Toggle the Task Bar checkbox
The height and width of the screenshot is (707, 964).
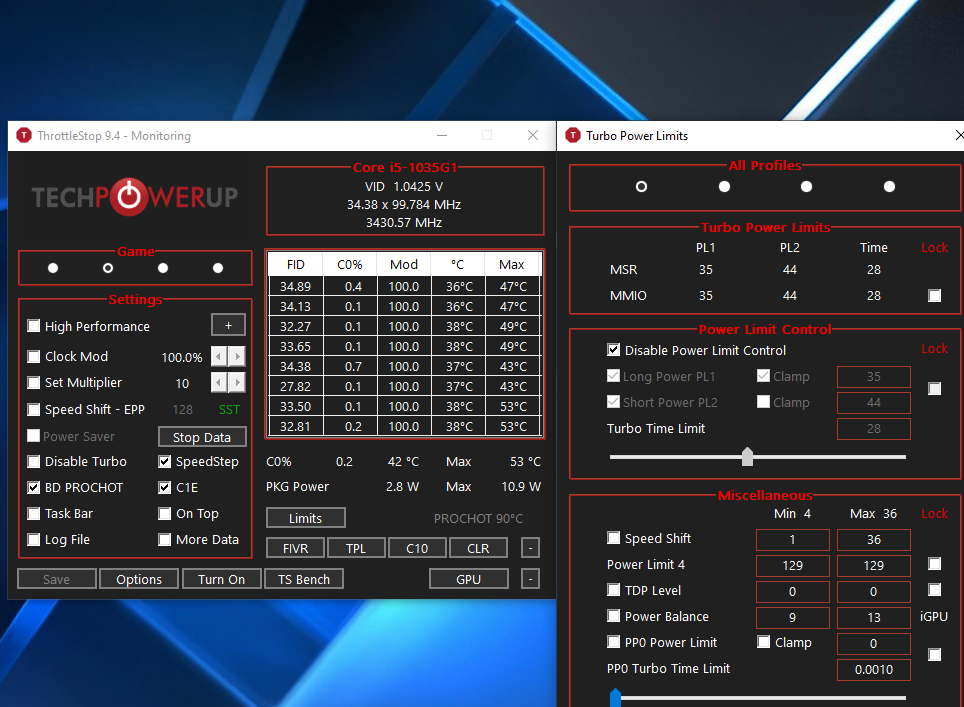pos(34,513)
